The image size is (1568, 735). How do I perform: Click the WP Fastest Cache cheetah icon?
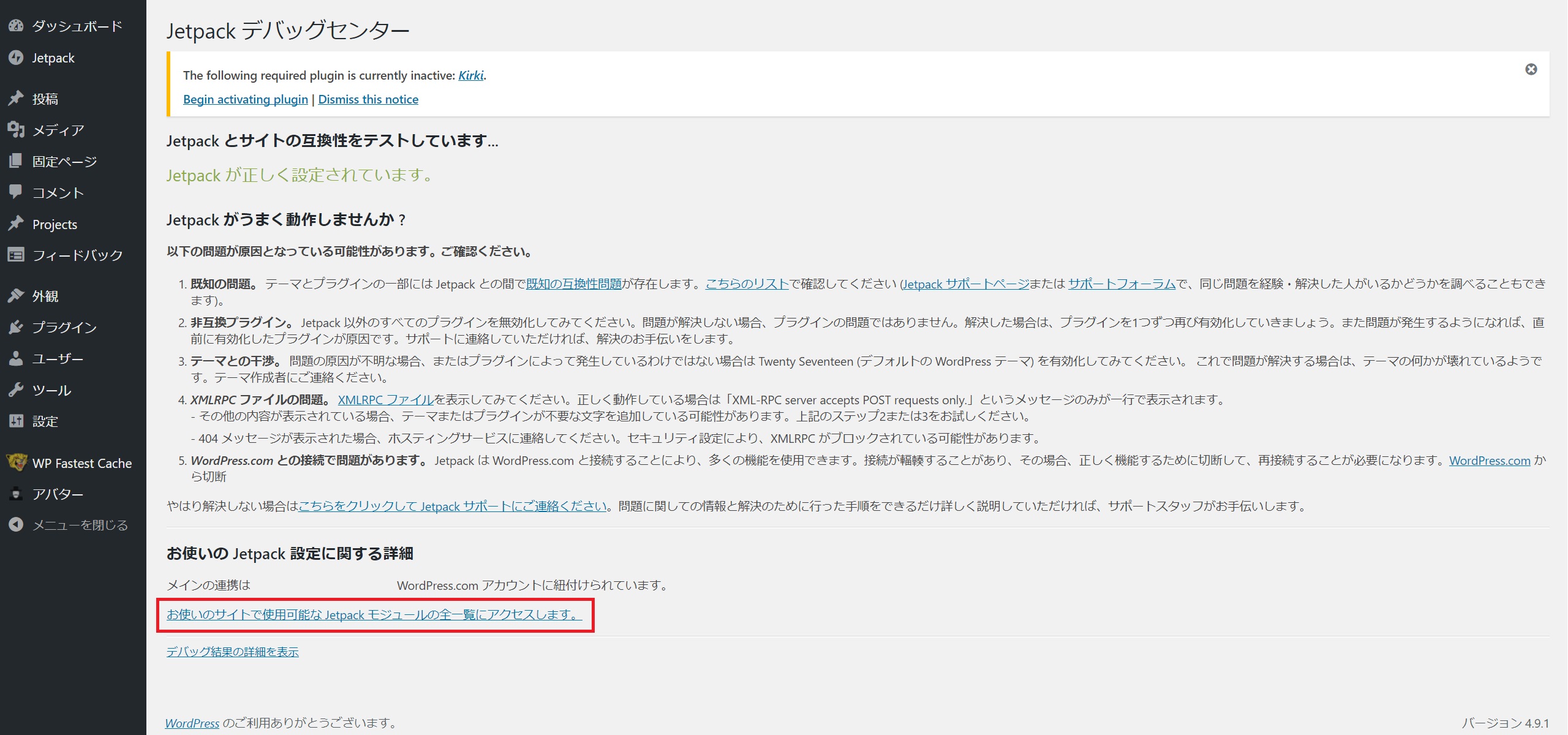pos(17,462)
